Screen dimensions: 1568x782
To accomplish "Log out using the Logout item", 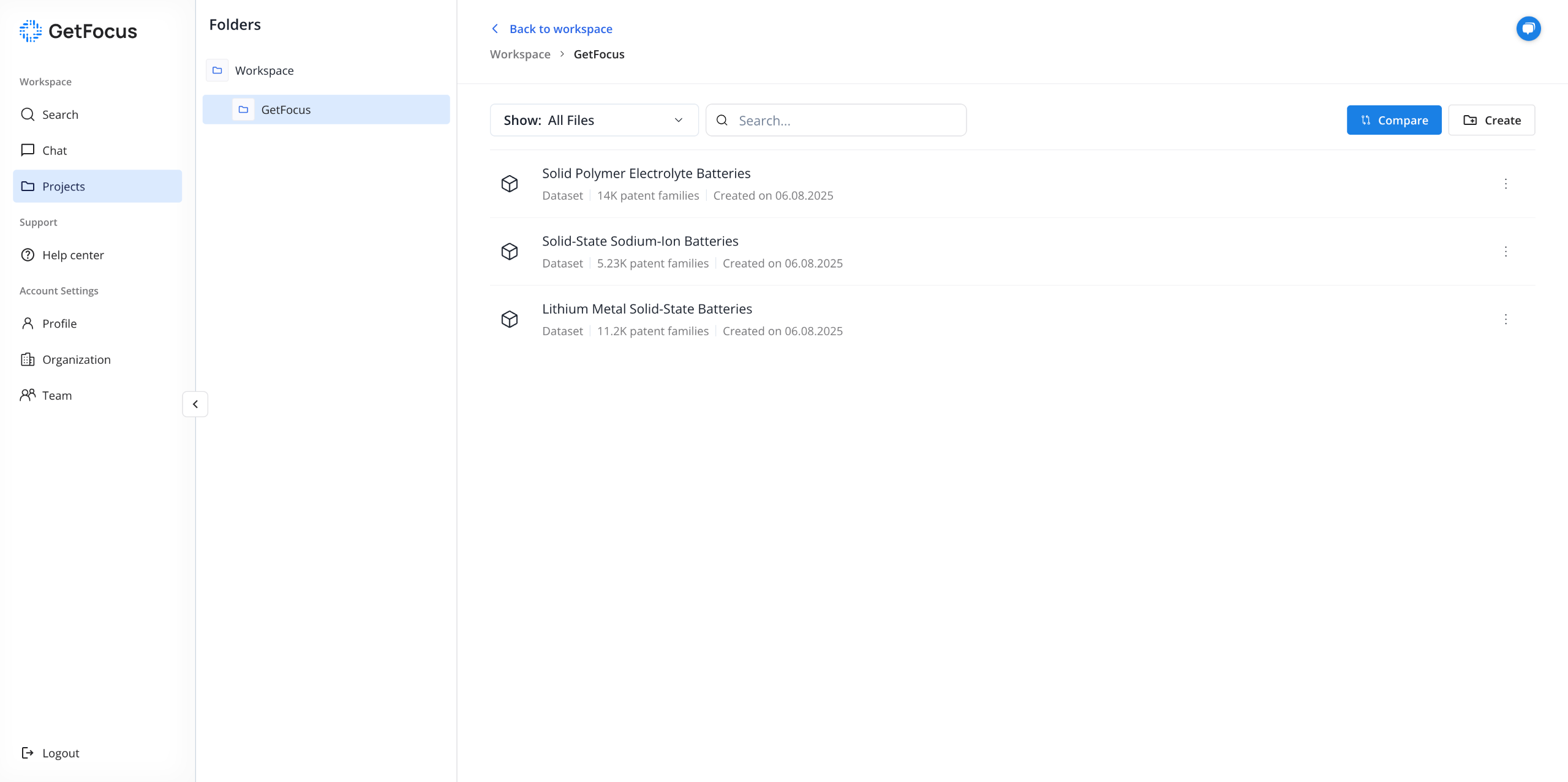I will (61, 753).
